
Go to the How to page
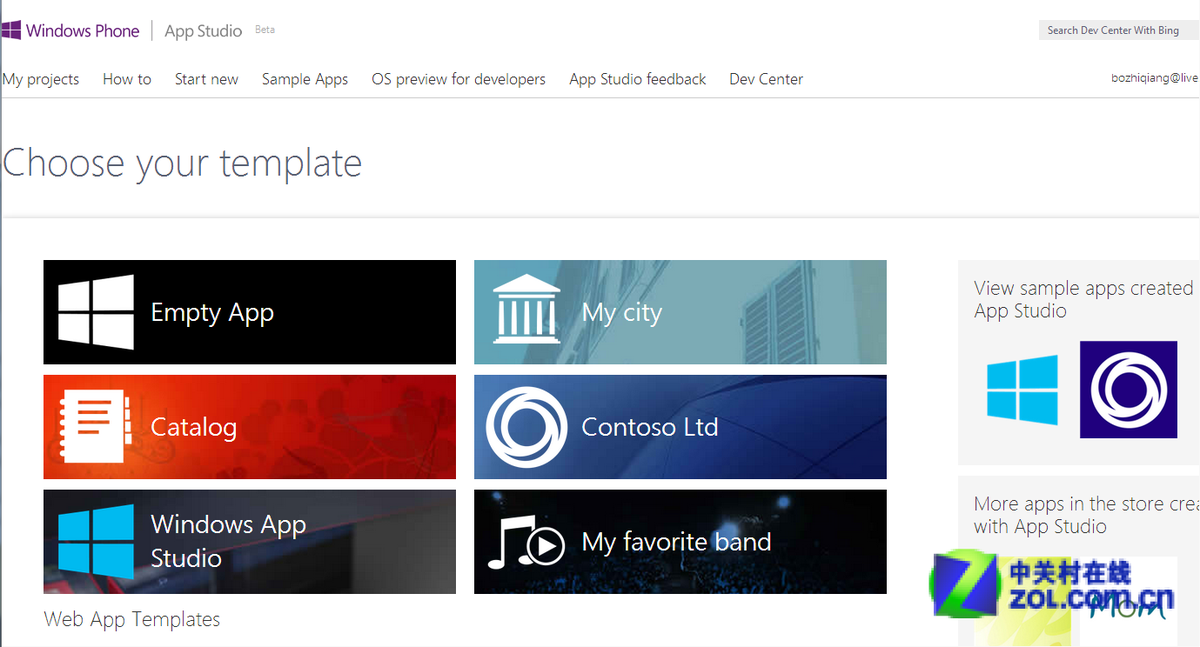tap(127, 79)
